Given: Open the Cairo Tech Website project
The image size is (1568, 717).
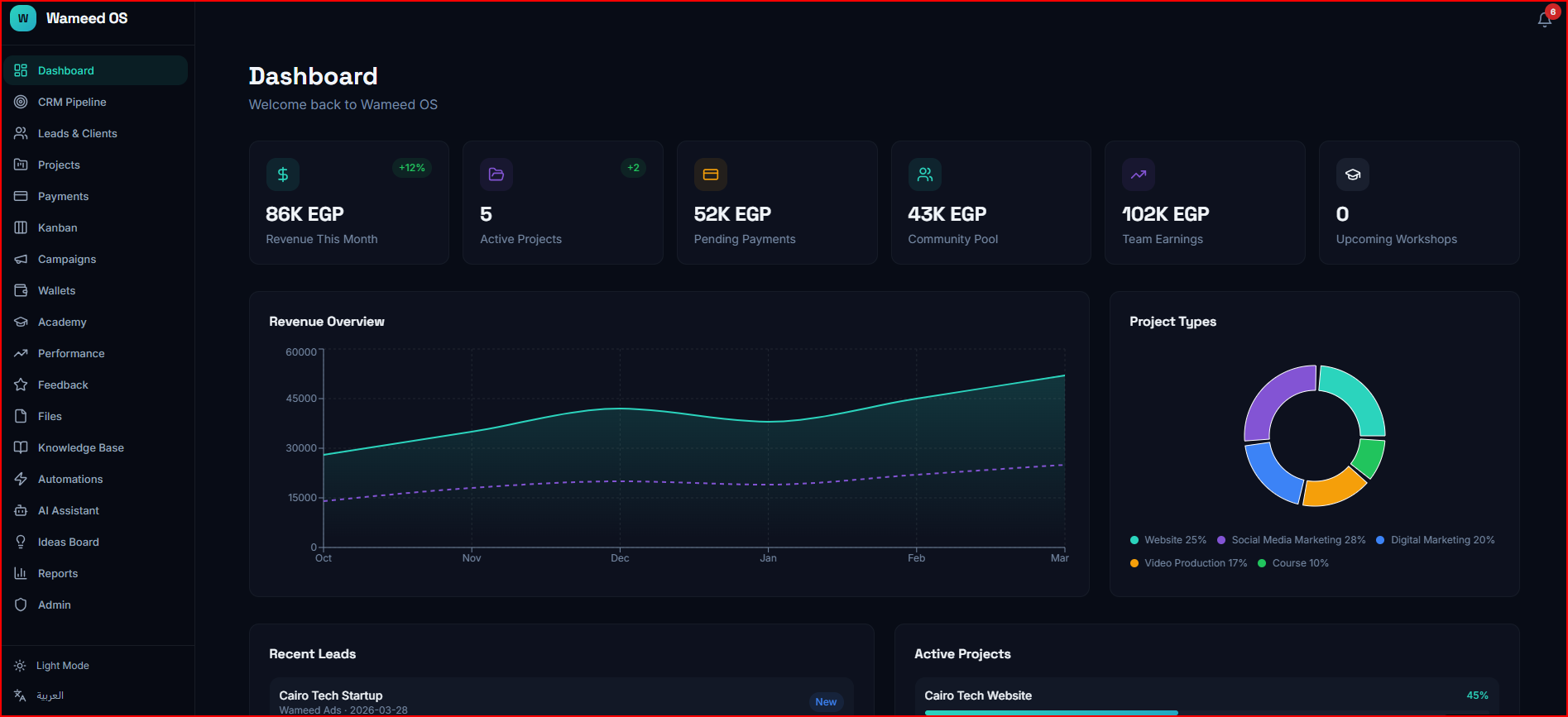Looking at the screenshot, I should (x=1206, y=697).
